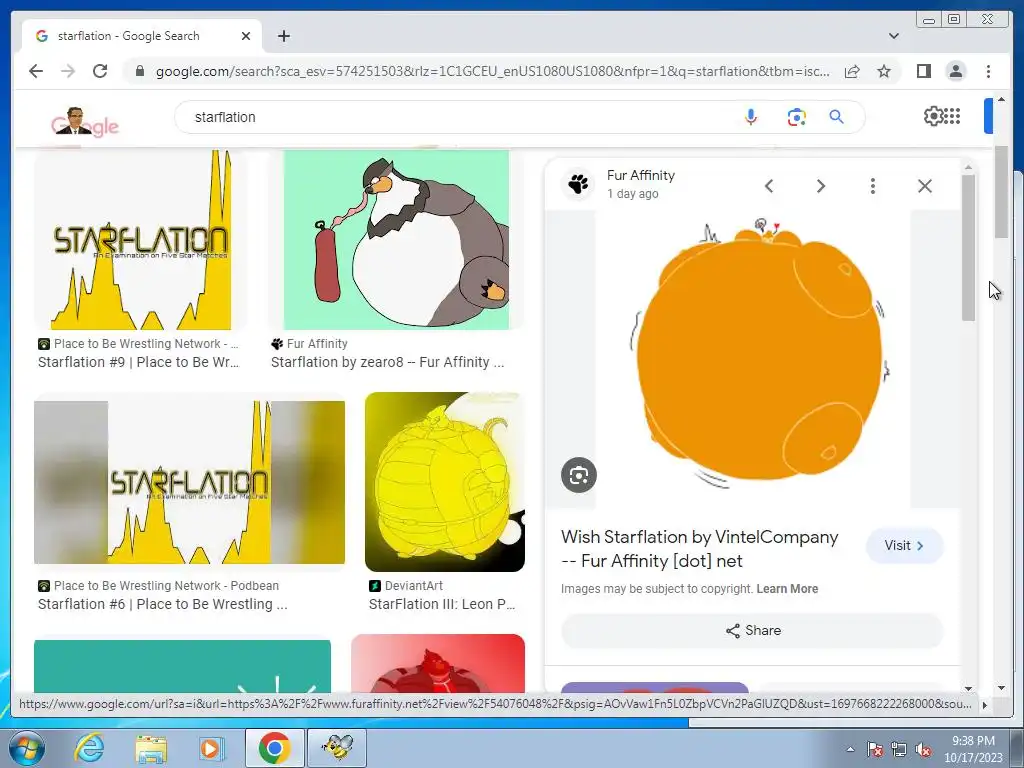Open the Windows Start menu

point(27,748)
